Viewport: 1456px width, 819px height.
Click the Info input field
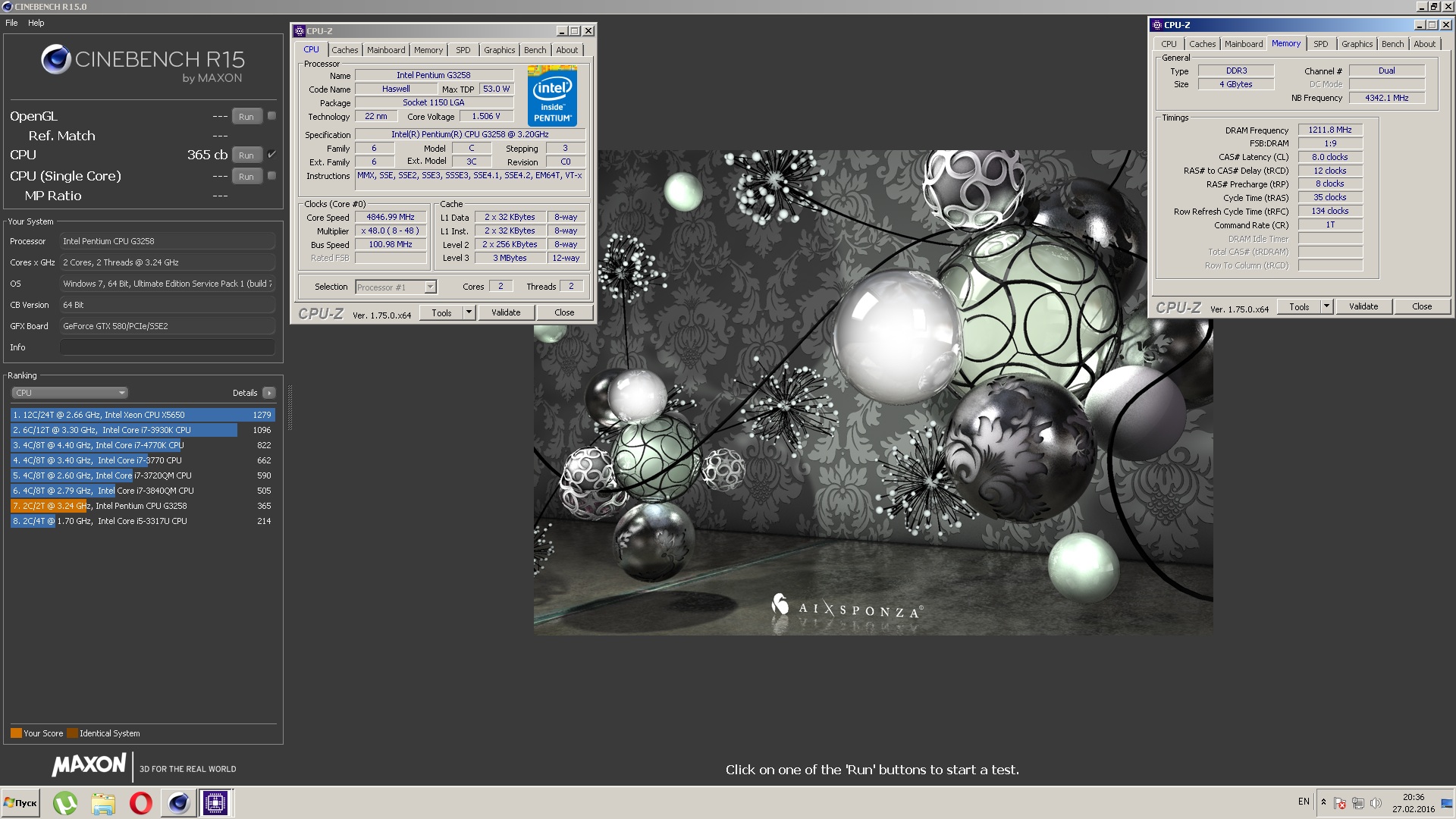[167, 347]
